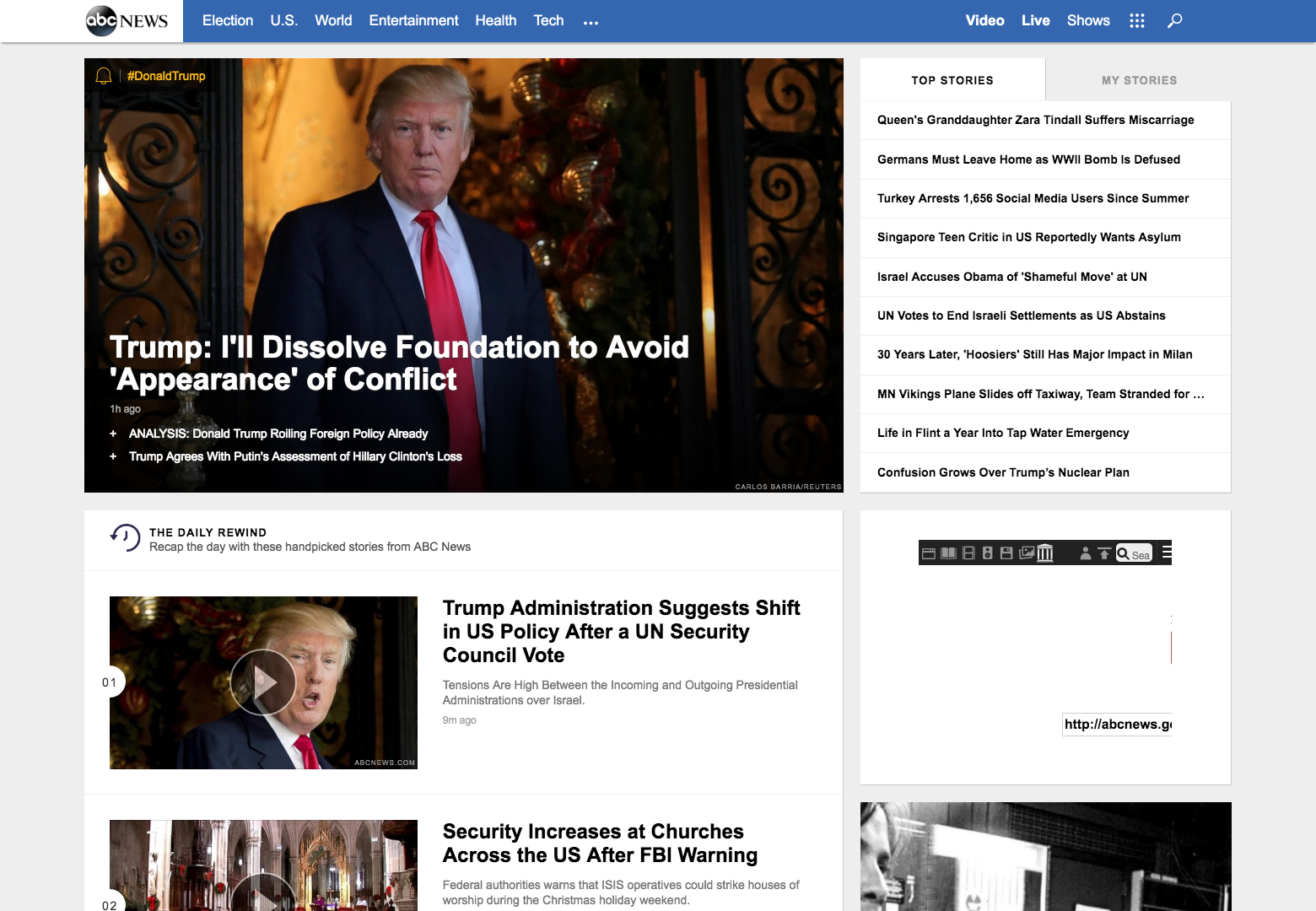Click the church interior video thumbnail
Viewport: 1316px width, 911px height.
click(263, 865)
